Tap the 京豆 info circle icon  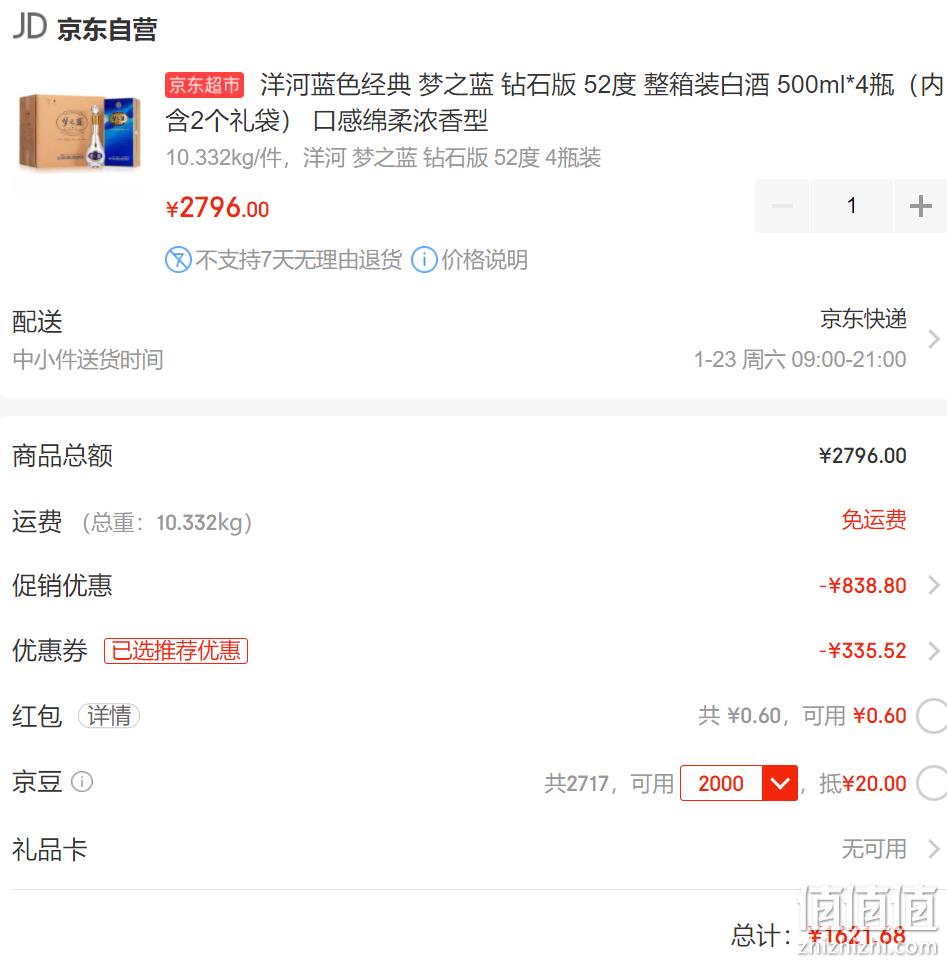click(x=82, y=782)
